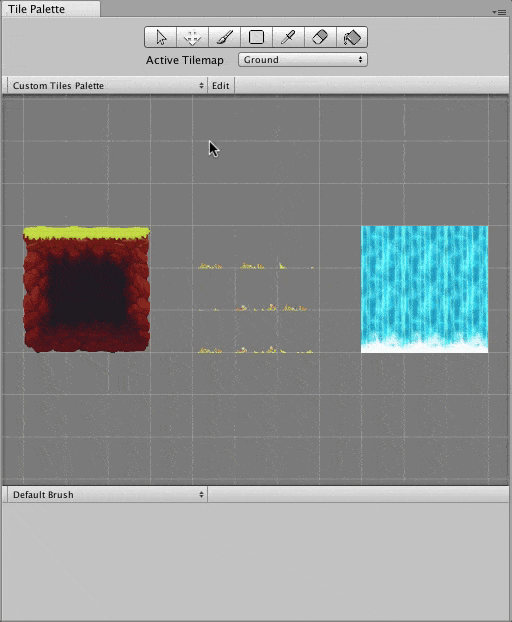The image size is (512, 622).
Task: Choose the Move selection tool
Action: [x=192, y=37]
